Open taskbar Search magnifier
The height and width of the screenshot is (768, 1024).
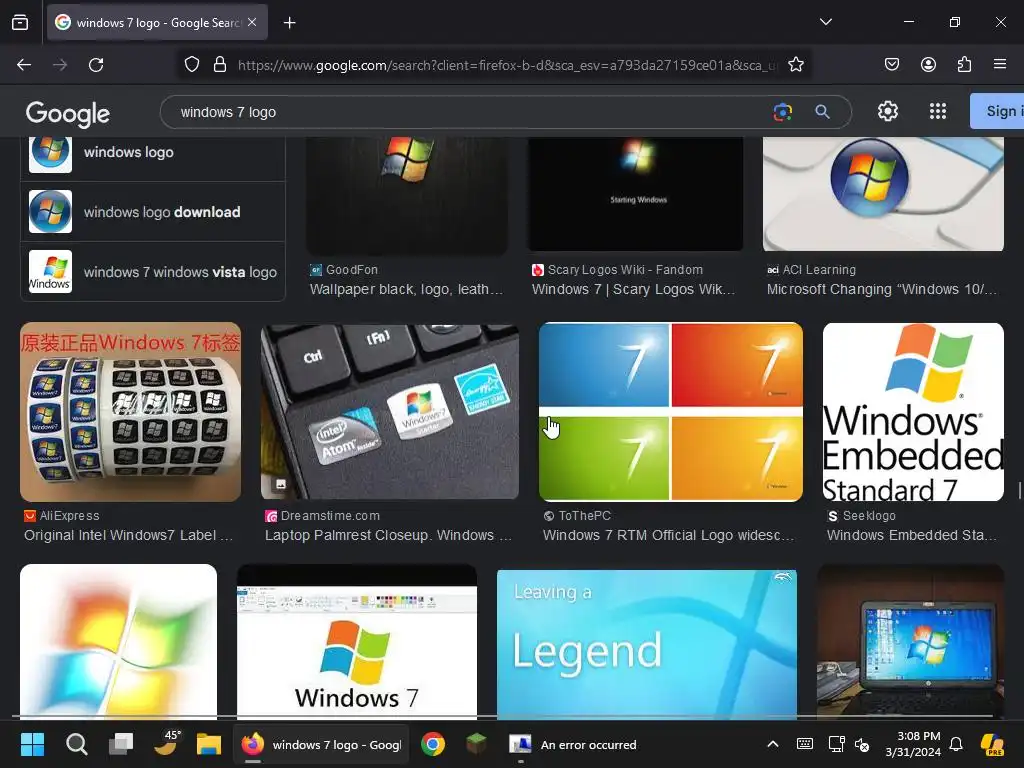(x=76, y=744)
